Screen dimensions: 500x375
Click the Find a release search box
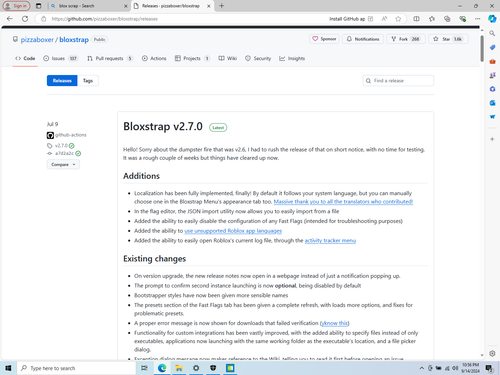click(x=398, y=81)
